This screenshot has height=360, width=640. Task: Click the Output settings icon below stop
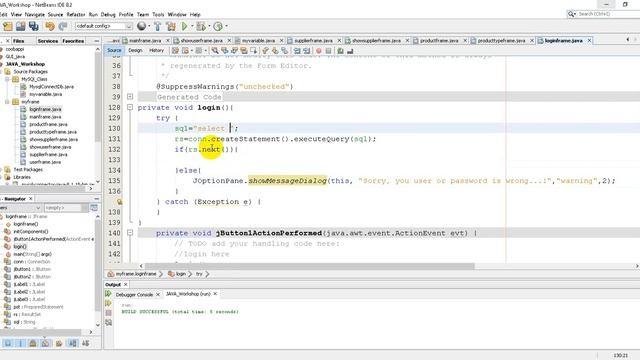pos(108,322)
